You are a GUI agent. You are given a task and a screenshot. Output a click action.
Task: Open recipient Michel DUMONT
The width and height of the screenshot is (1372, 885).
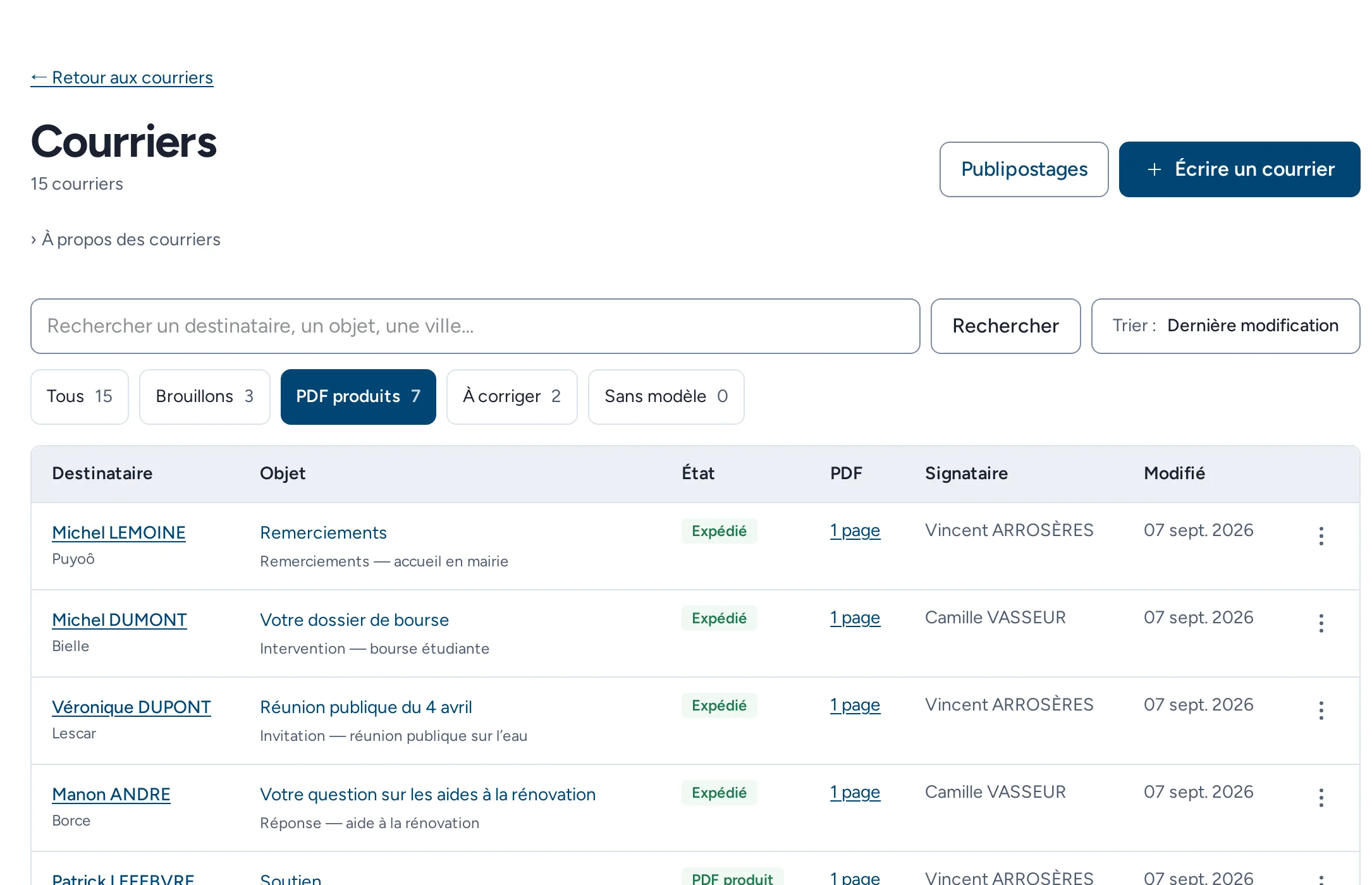[119, 620]
